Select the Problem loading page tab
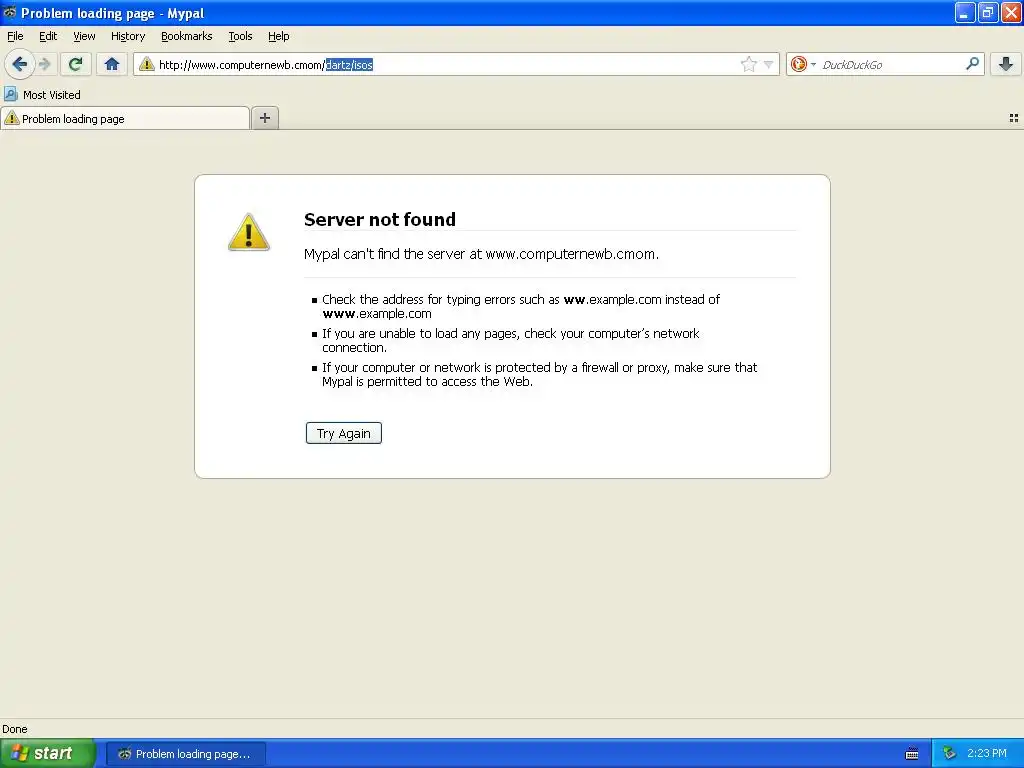 tap(125, 118)
